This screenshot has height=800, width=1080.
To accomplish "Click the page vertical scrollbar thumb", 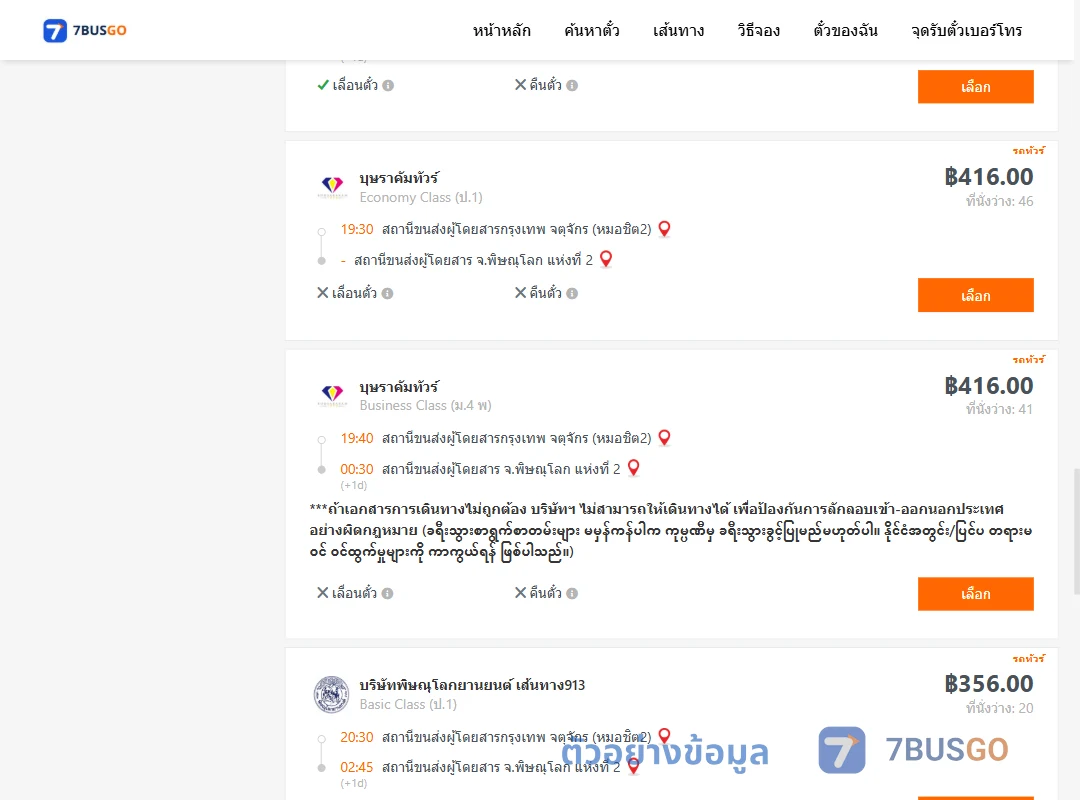I will (x=1076, y=531).
